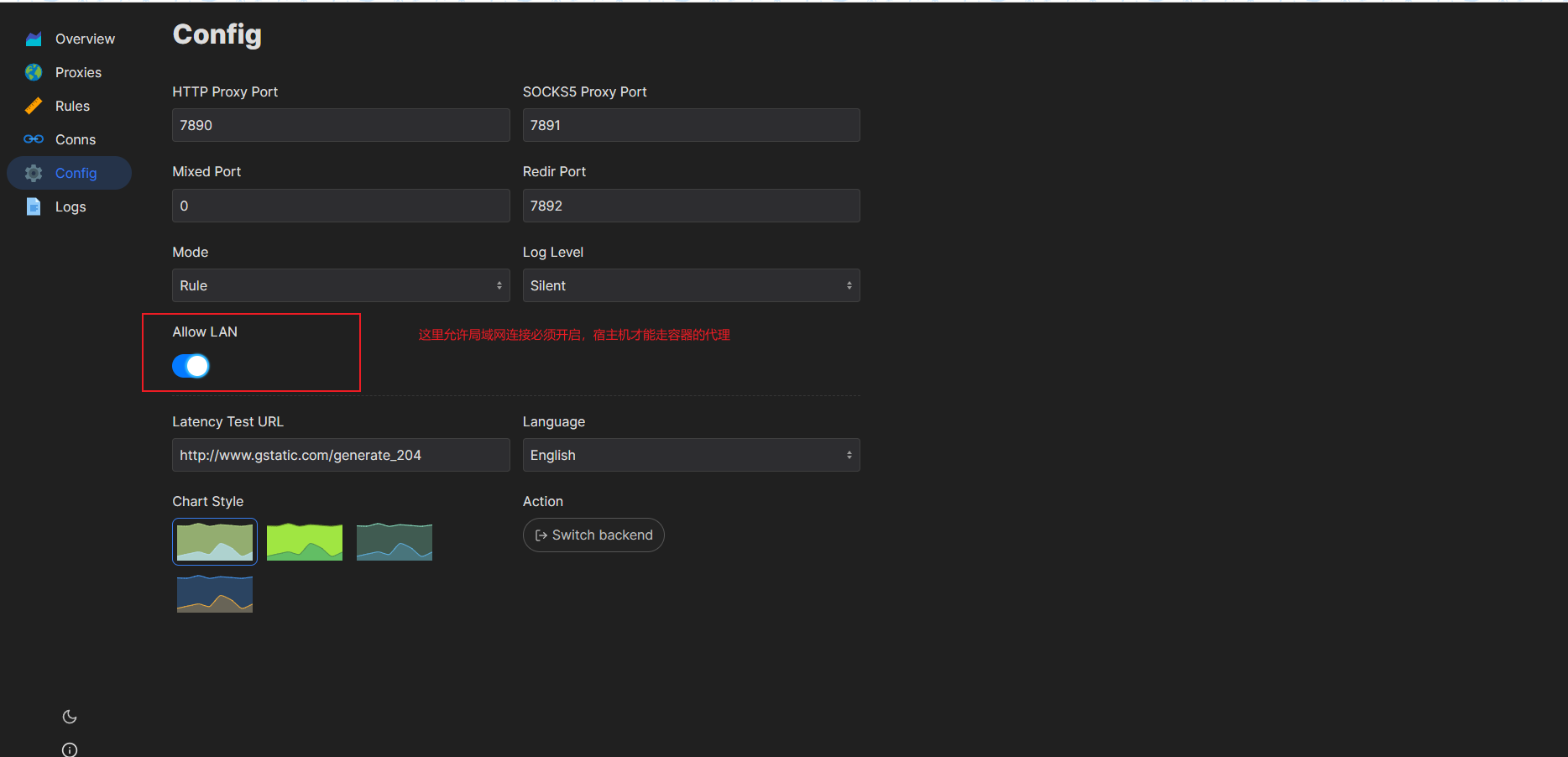Open the Mode dropdown set to Rule
This screenshot has height=757, width=1568.
click(341, 285)
